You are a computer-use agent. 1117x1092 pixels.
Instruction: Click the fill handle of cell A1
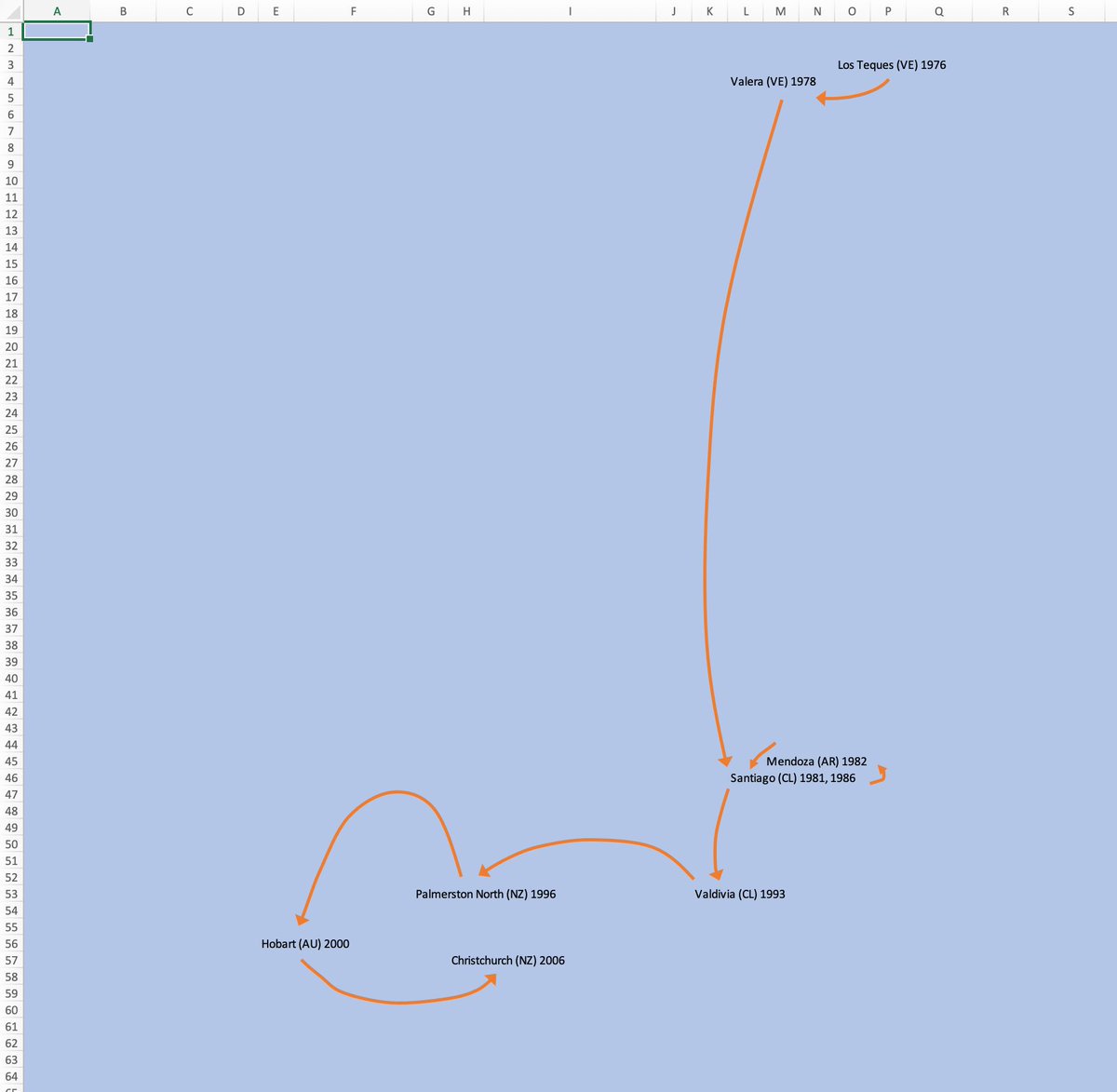pyautogui.click(x=90, y=39)
